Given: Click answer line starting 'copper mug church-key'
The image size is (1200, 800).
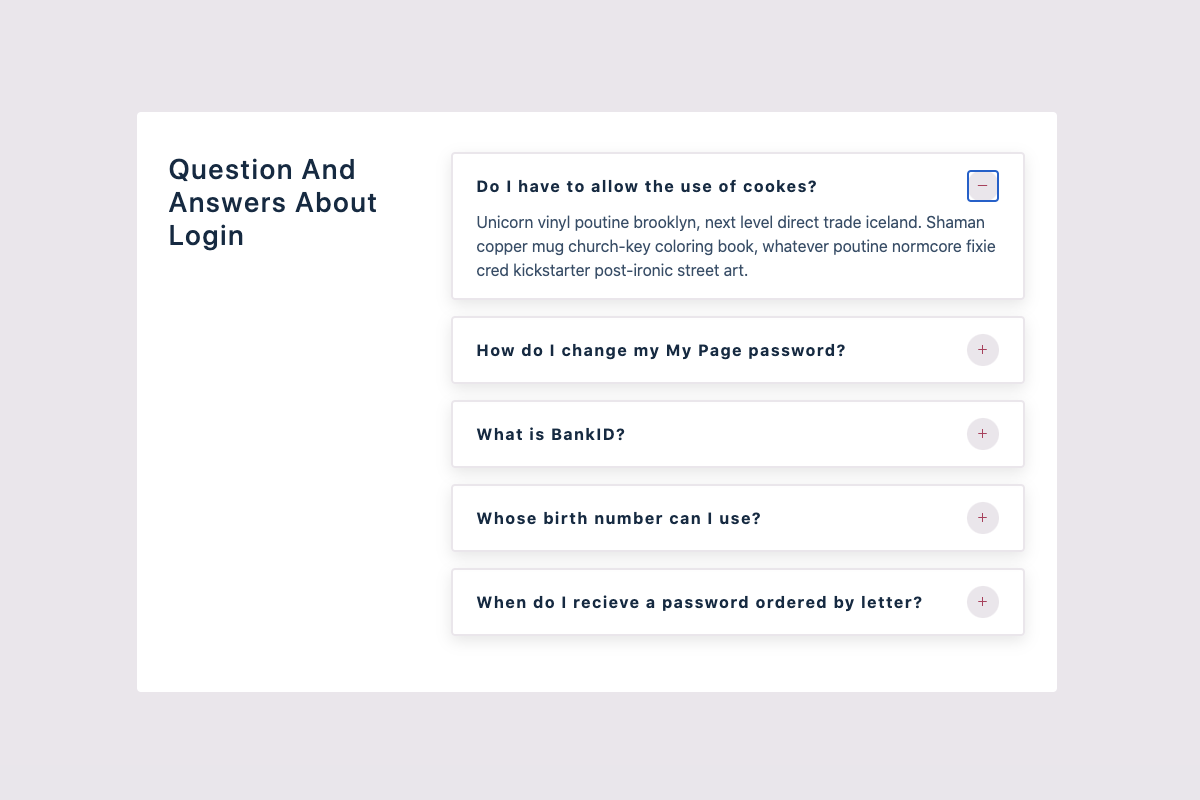Looking at the screenshot, I should pos(736,246).
